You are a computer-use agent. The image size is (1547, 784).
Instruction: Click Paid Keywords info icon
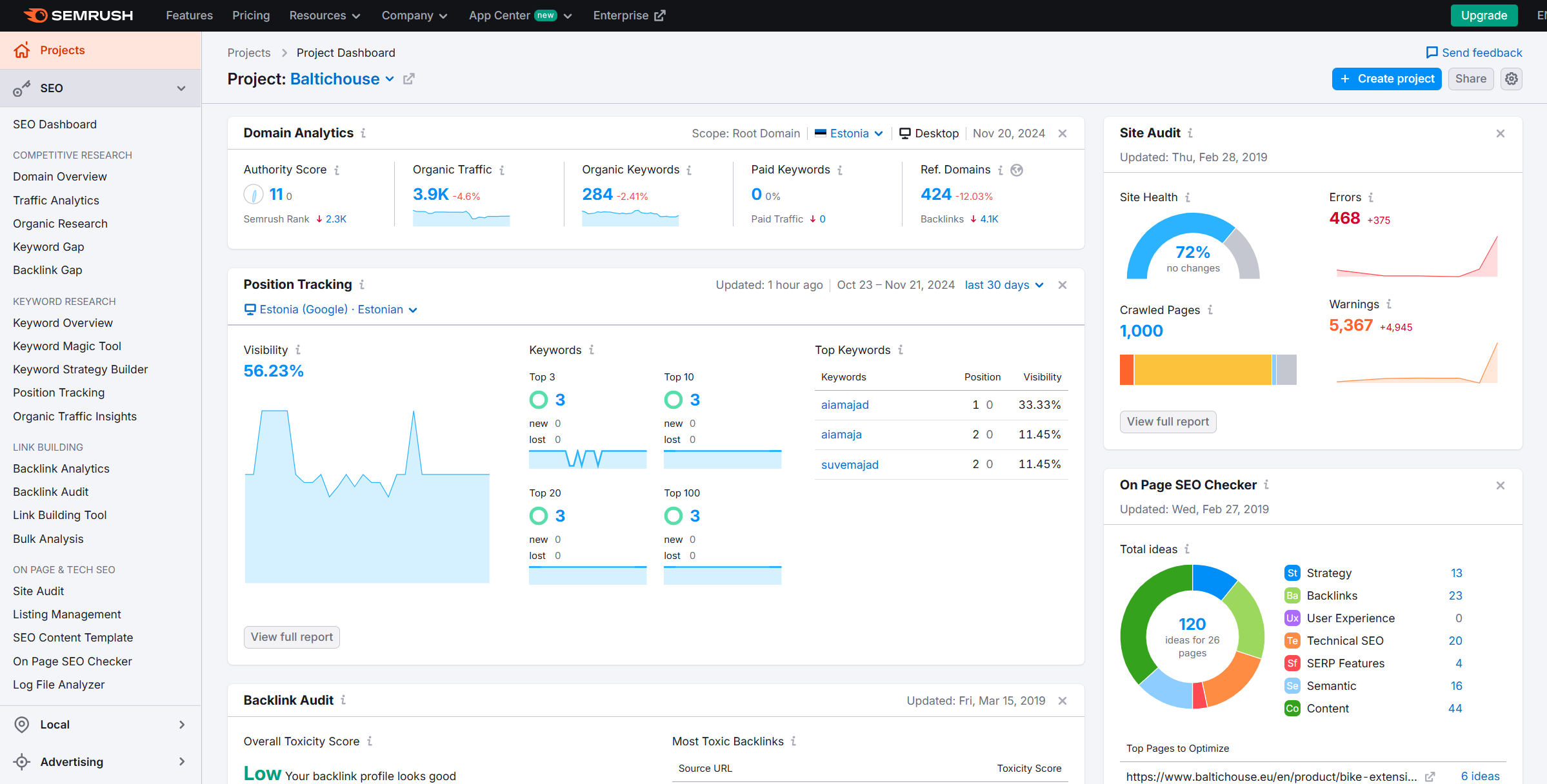click(x=840, y=170)
